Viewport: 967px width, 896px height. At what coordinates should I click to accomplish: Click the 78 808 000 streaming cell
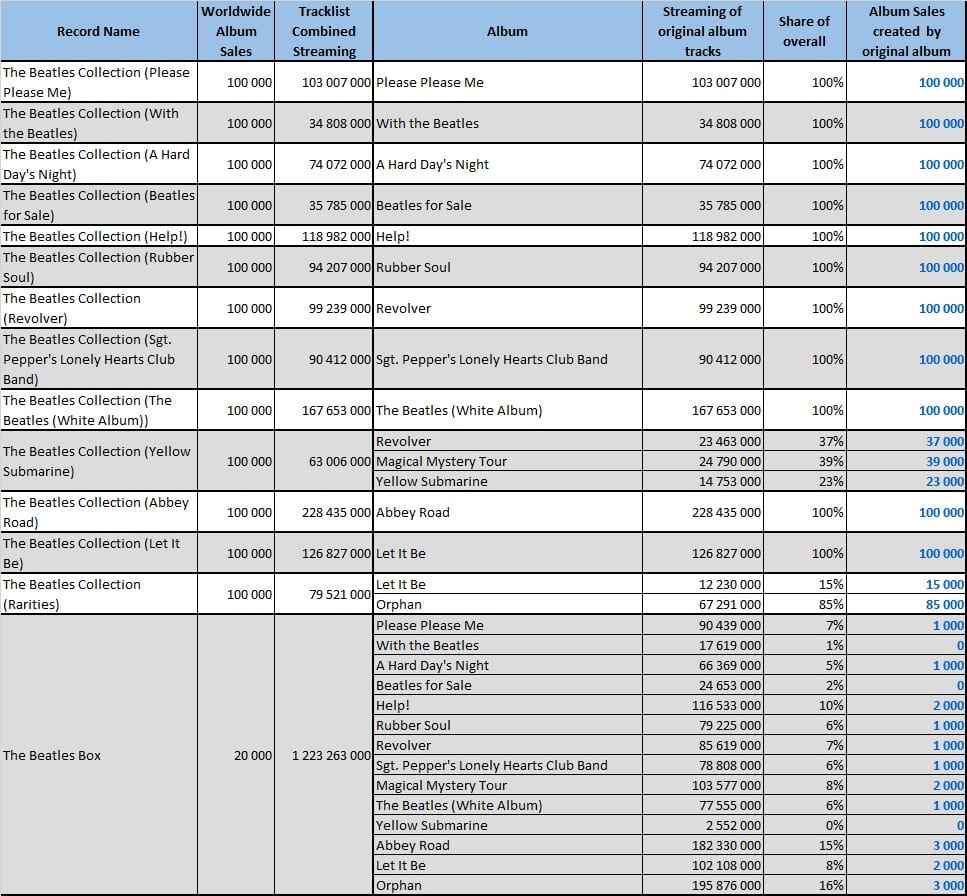coord(702,765)
